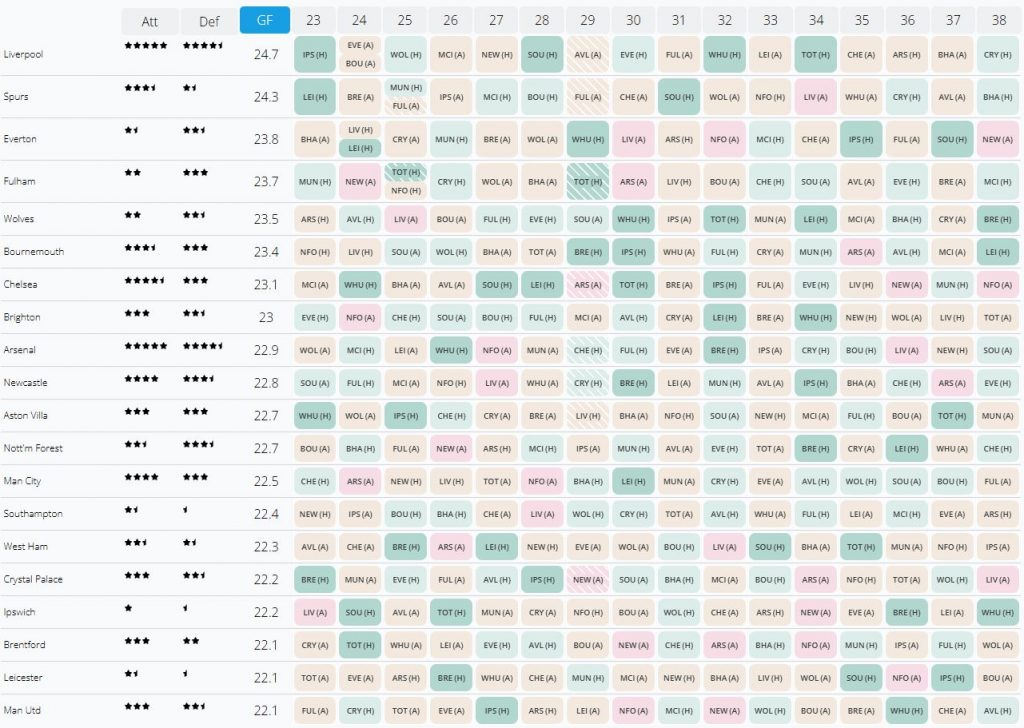The image size is (1024, 728).
Task: Click Southampton's defence star rating
Action: tap(186, 510)
